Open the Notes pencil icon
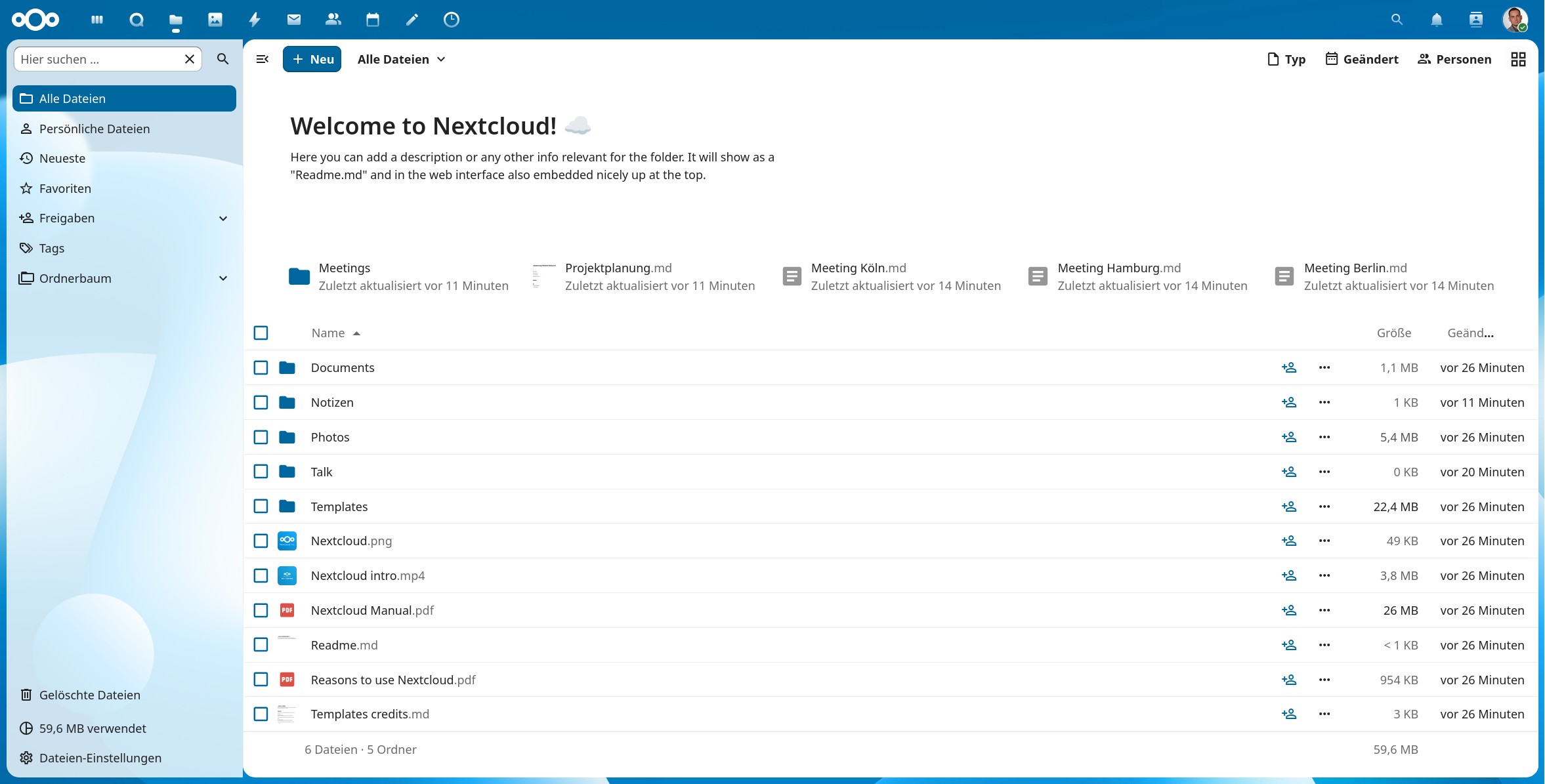 (x=412, y=20)
